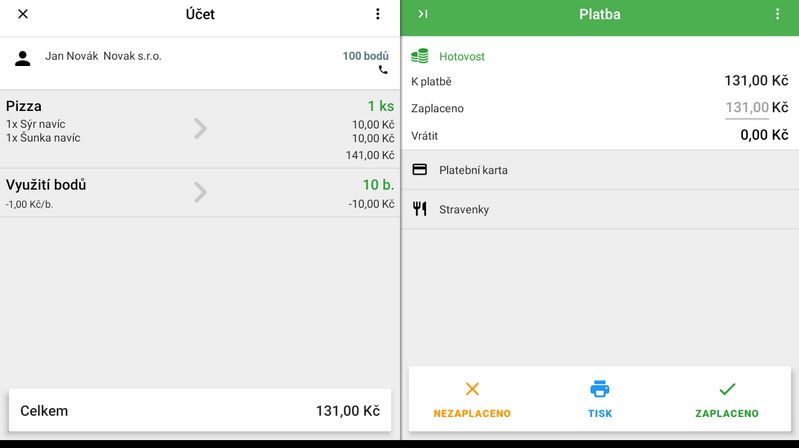The height and width of the screenshot is (448, 799).
Task: Tap the customer person icon
Action: 22,59
